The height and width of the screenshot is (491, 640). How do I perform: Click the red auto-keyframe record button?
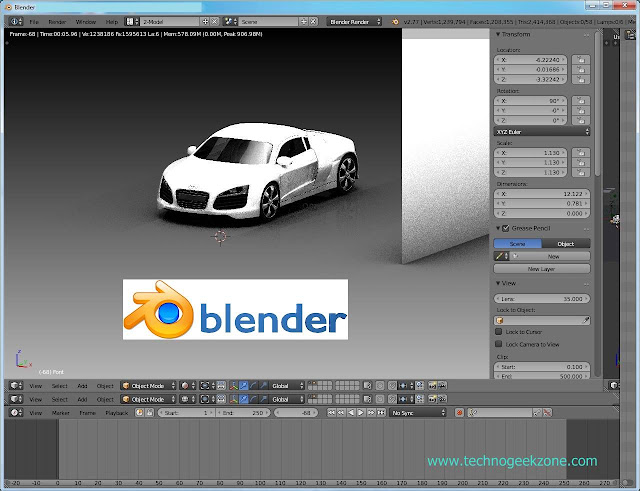(459, 413)
